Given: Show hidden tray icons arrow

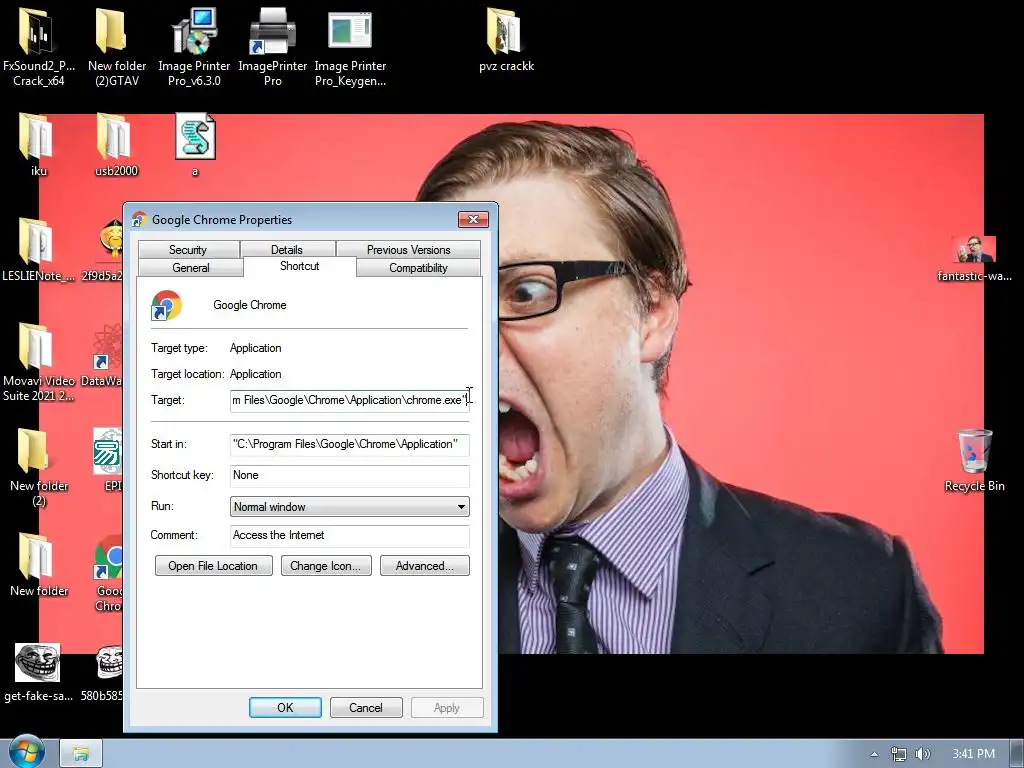Looking at the screenshot, I should click(874, 754).
